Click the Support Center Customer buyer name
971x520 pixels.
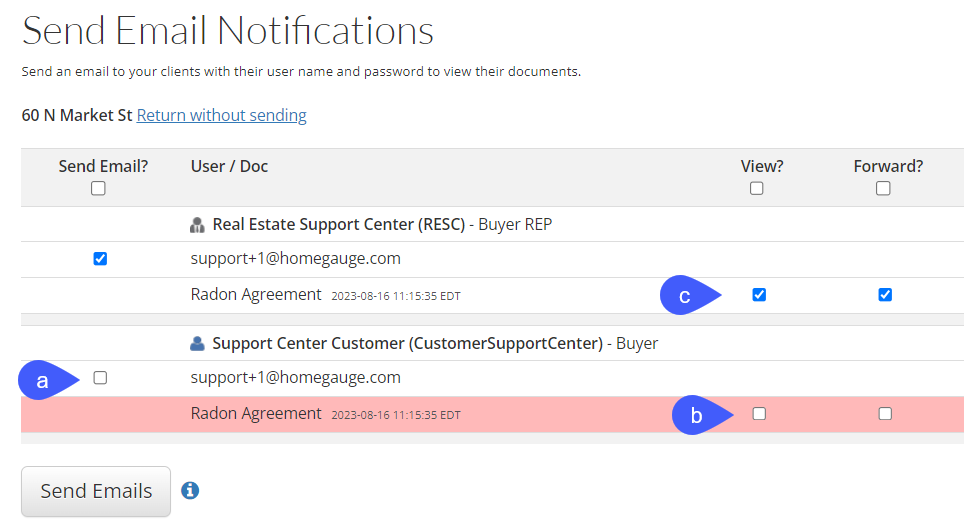click(407, 343)
